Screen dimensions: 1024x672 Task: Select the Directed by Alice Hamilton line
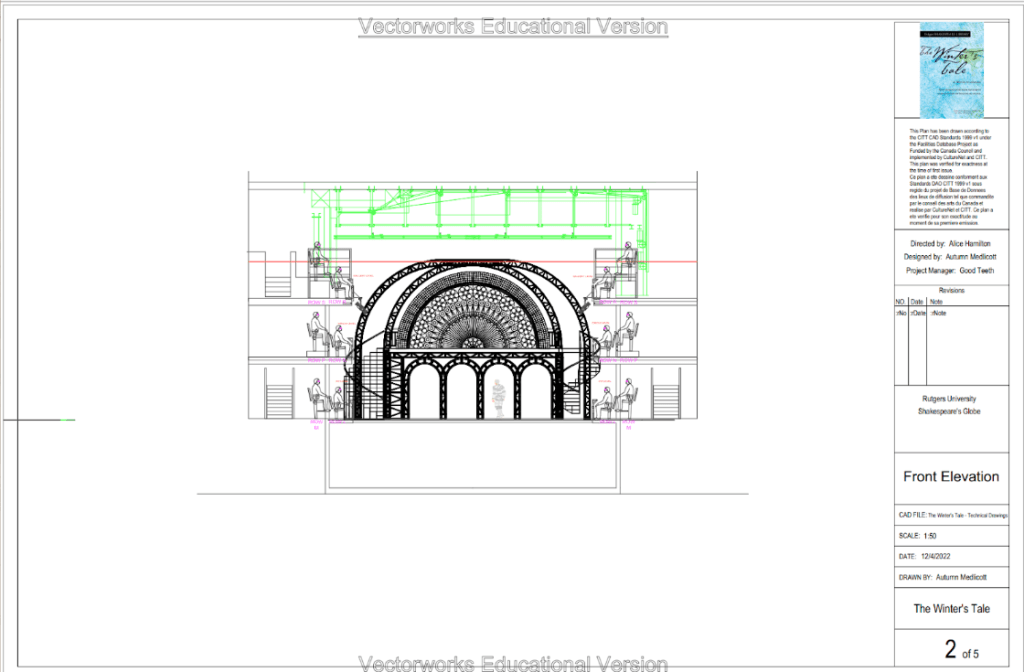pyautogui.click(x=951, y=243)
